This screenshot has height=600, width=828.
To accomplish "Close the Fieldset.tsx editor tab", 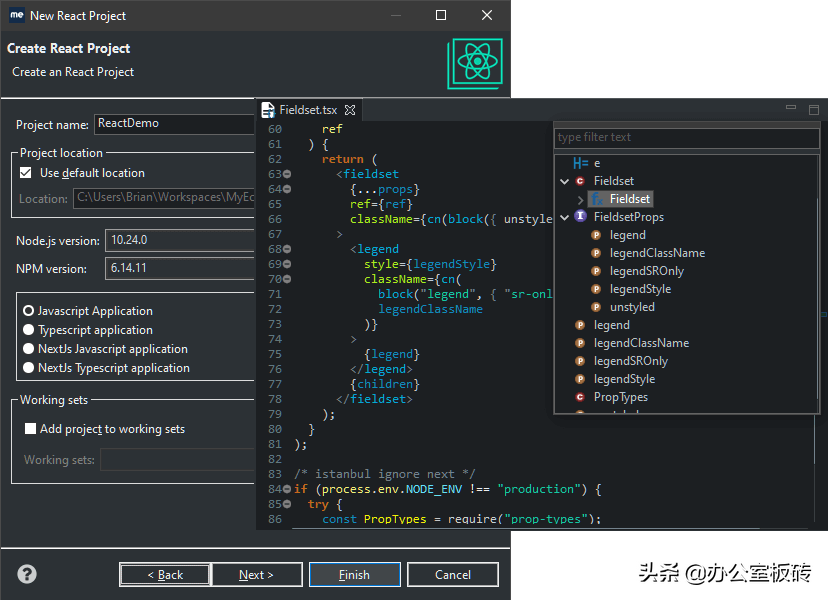I will 350,110.
